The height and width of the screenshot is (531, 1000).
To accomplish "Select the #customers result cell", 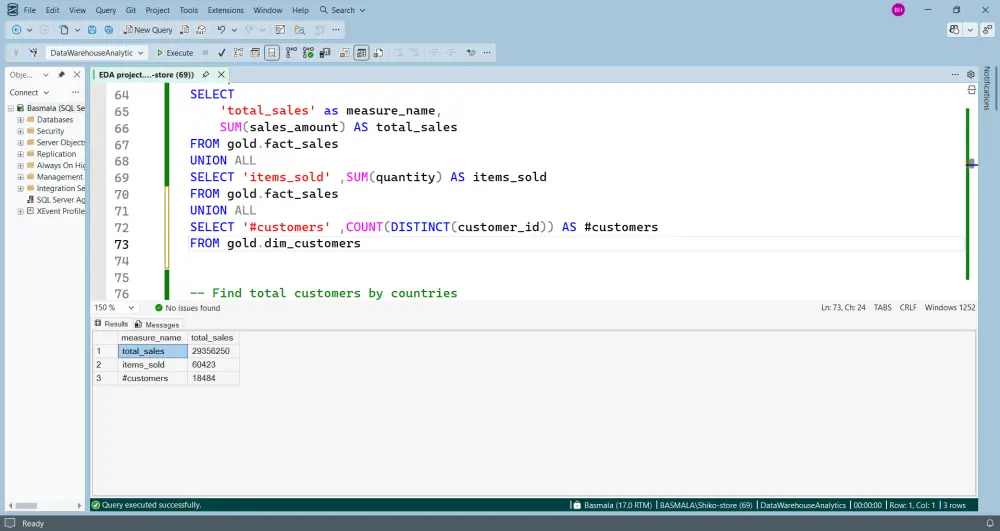I will pos(153,378).
